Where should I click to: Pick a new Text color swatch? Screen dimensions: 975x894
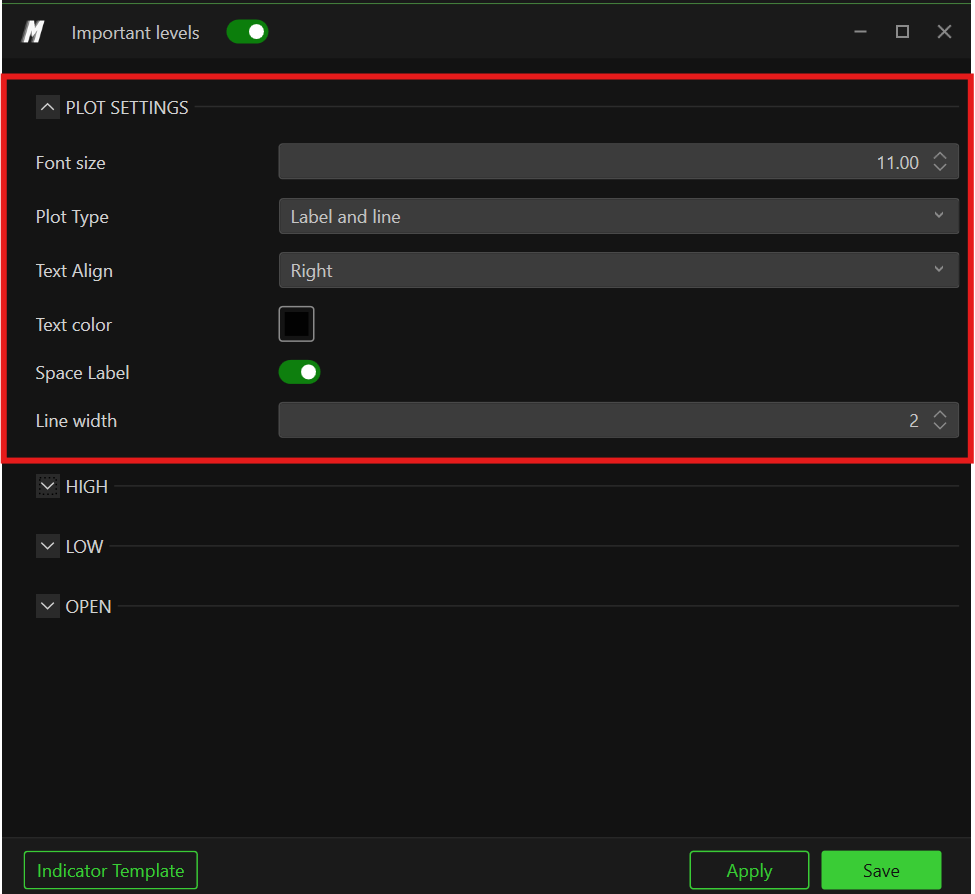pyautogui.click(x=297, y=324)
